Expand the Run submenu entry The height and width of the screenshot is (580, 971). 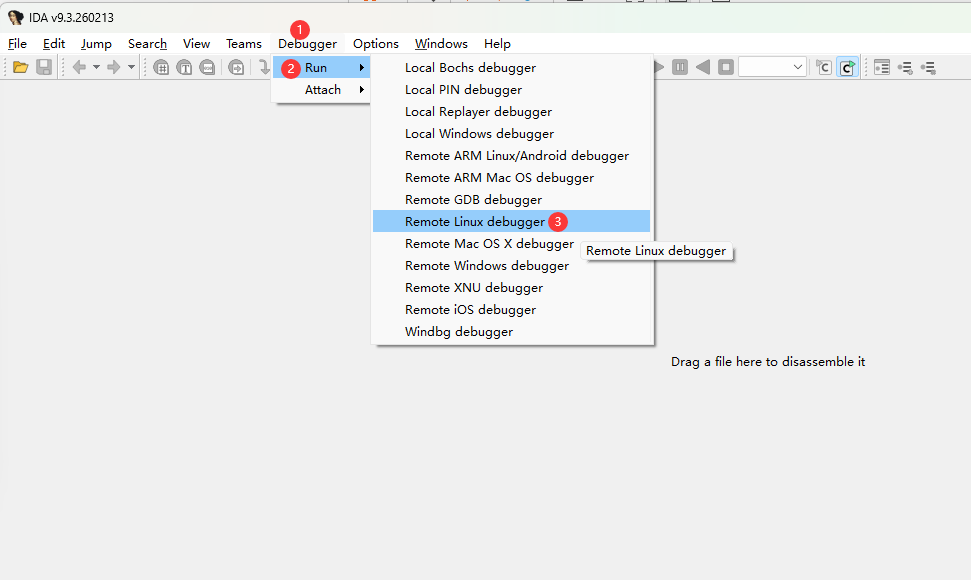pos(321,67)
